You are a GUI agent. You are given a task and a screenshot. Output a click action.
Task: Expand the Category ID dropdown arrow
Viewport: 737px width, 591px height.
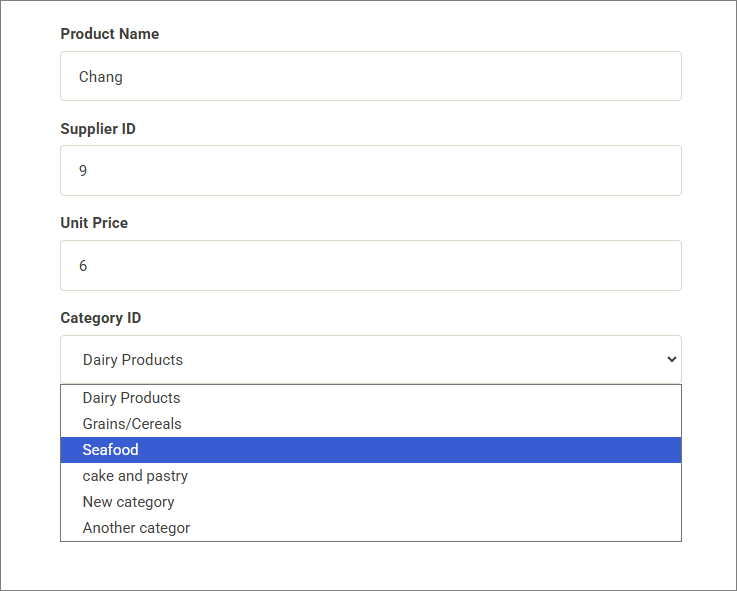671,360
